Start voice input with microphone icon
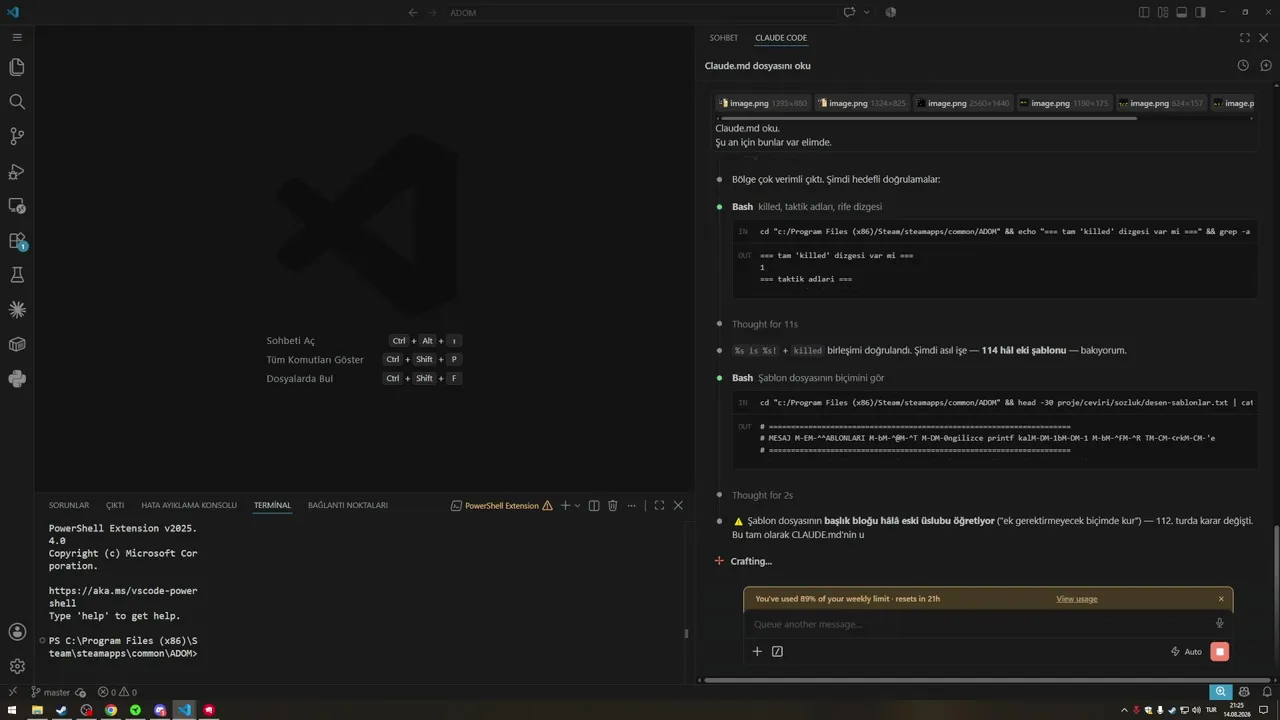Image resolution: width=1280 pixels, height=720 pixels. tap(1219, 623)
